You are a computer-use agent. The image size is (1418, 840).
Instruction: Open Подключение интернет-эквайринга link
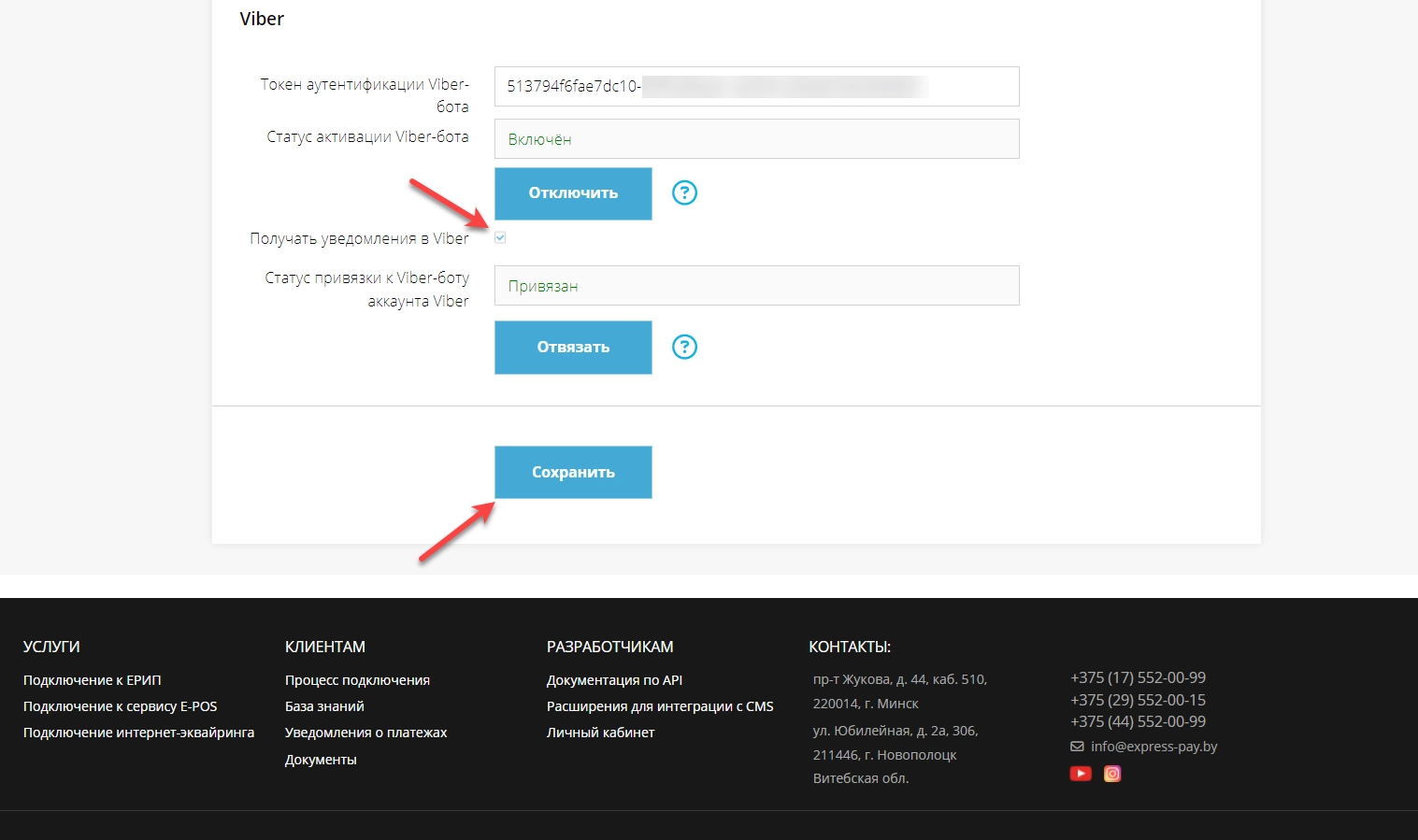[138, 733]
